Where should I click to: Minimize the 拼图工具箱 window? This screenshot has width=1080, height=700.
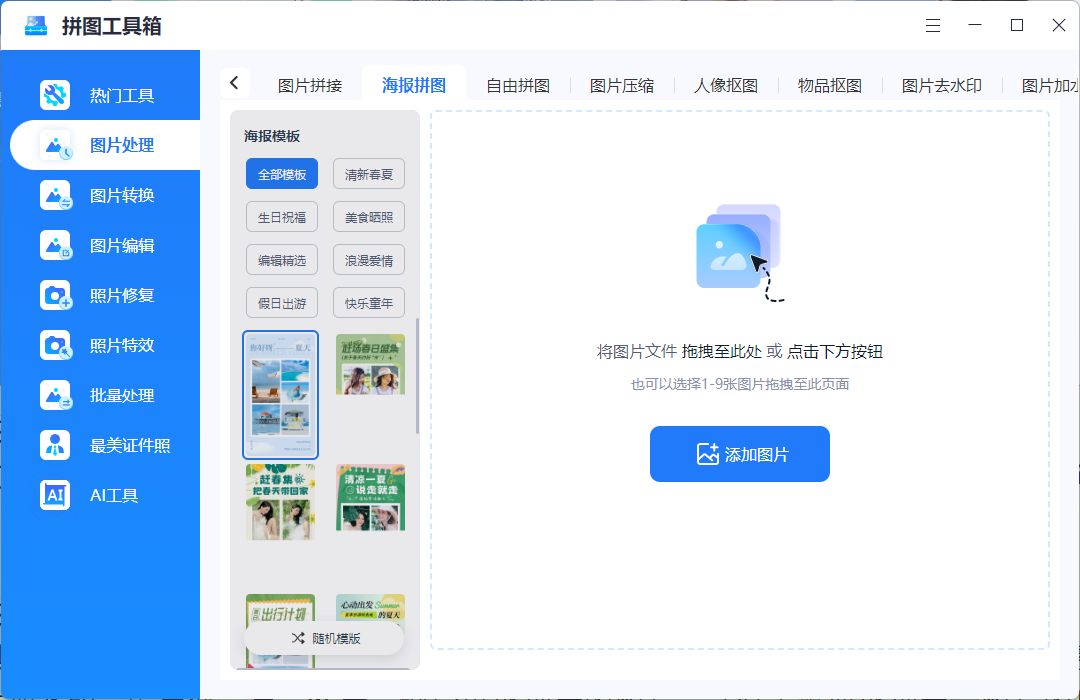[x=975, y=25]
